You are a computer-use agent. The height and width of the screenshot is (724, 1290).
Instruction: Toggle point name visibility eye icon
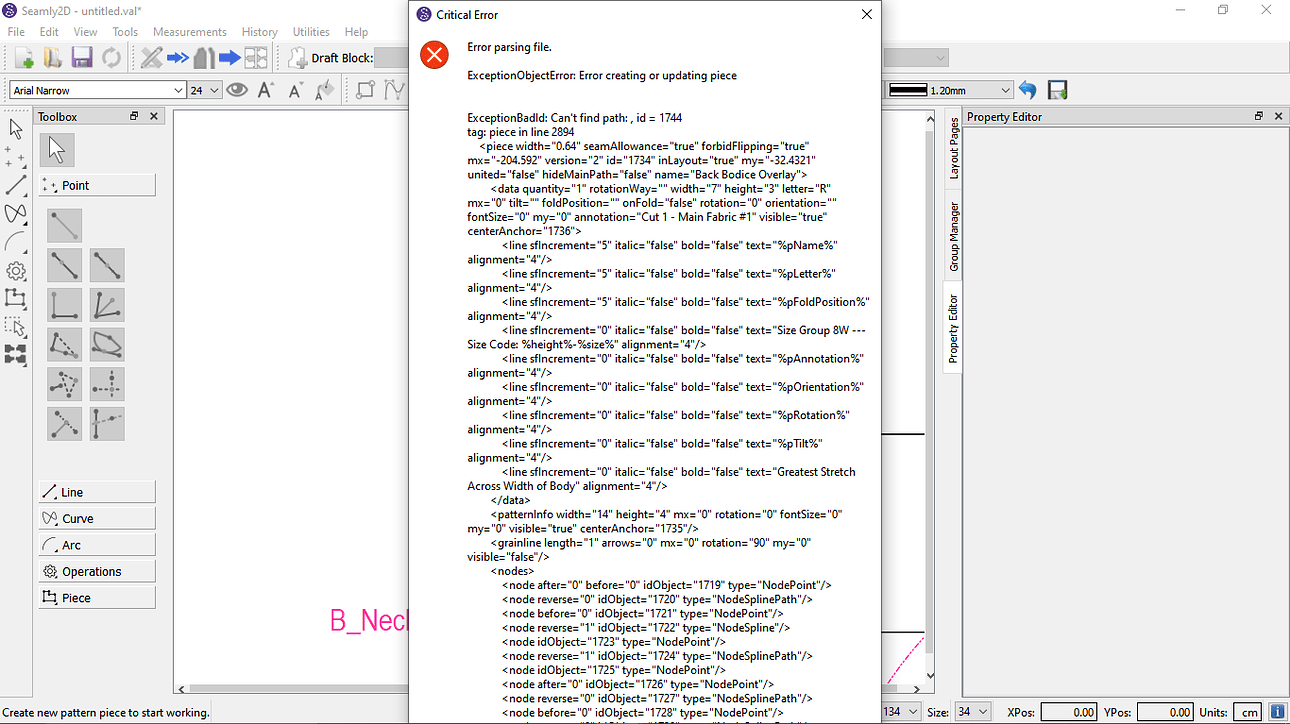click(x=237, y=90)
